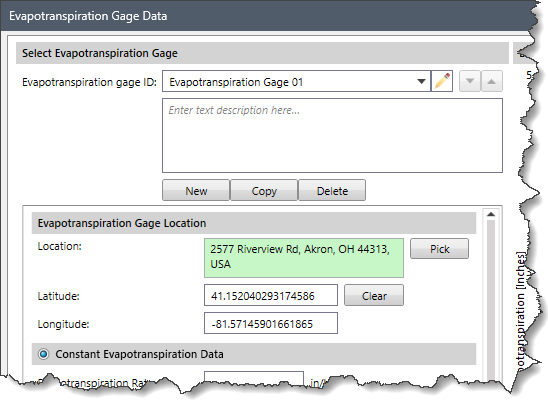
Task: Click the pencil rename icon
Action: click(x=442, y=81)
